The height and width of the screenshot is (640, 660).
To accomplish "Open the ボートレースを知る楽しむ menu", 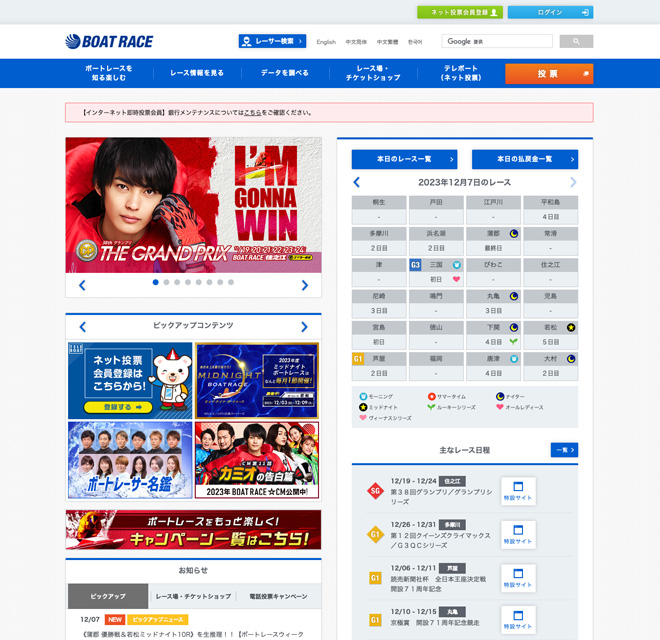I will pos(109,73).
